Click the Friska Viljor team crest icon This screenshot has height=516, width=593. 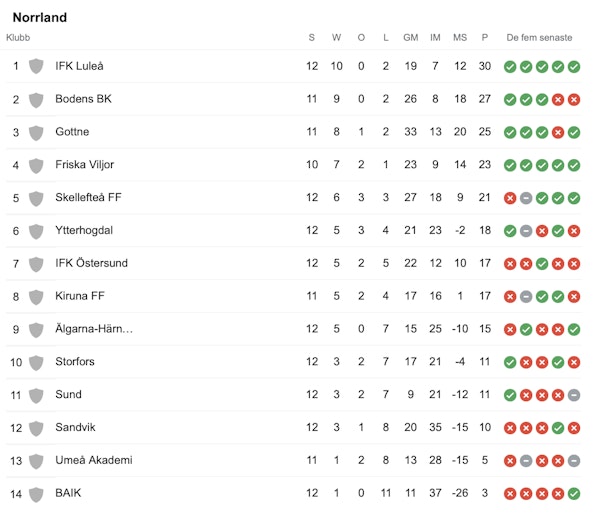tap(36, 165)
